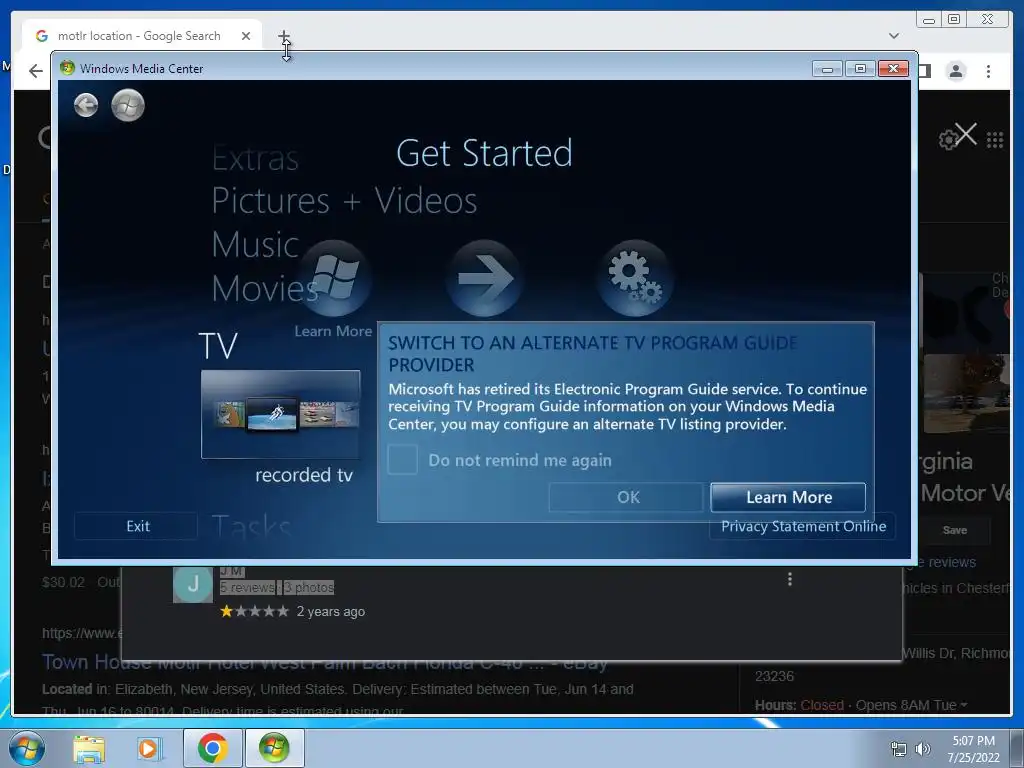Click the 5 reviews · 3 photos text
Viewport: 1024px width, 768px height.
[x=277, y=587]
